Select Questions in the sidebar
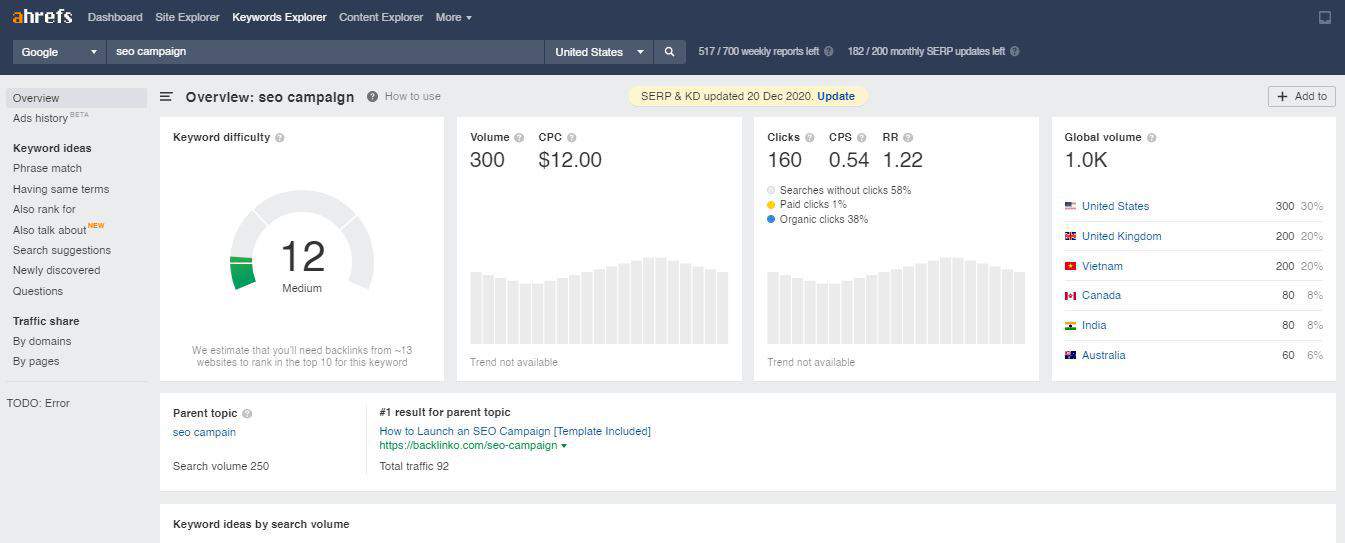Viewport: 1345px width, 543px height. (x=38, y=291)
